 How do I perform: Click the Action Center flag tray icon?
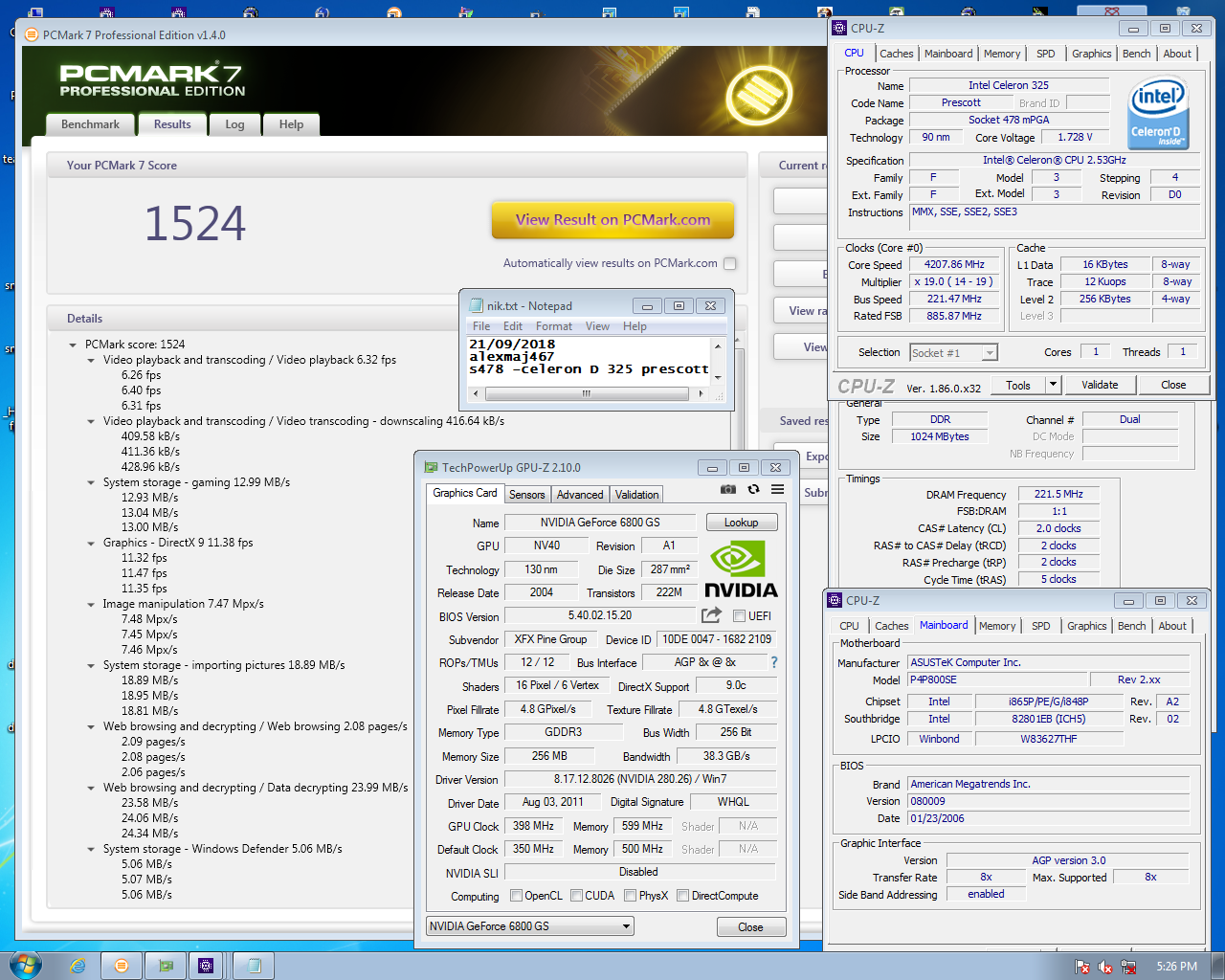(1083, 967)
